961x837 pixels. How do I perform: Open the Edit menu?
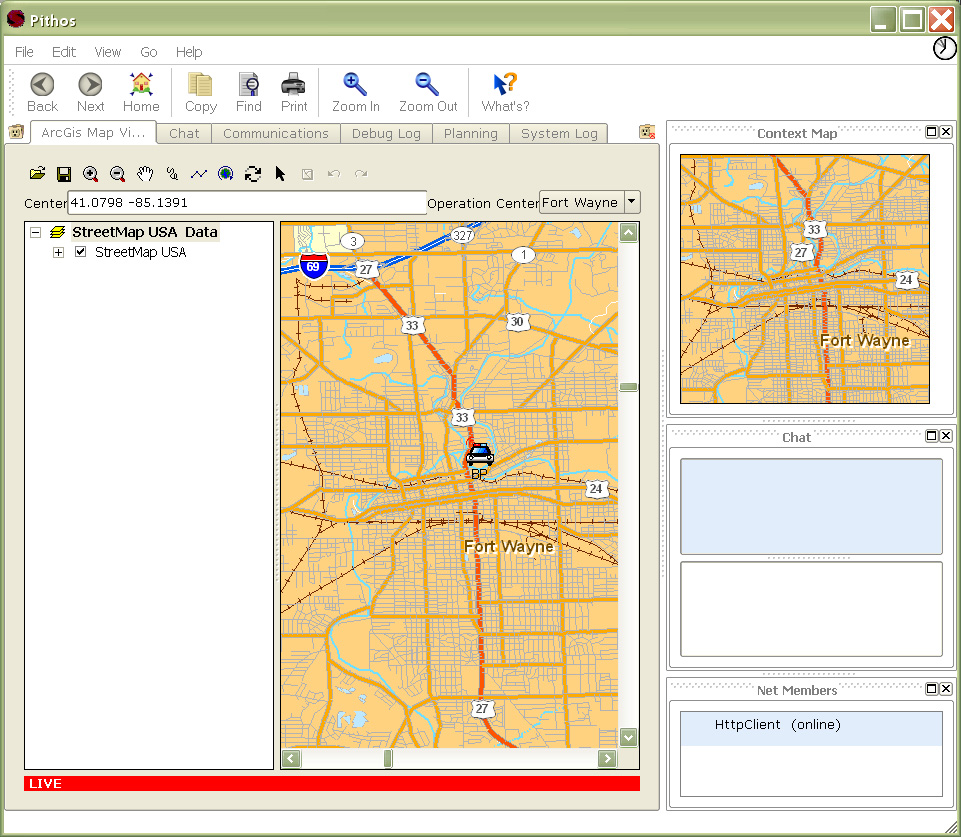click(64, 52)
